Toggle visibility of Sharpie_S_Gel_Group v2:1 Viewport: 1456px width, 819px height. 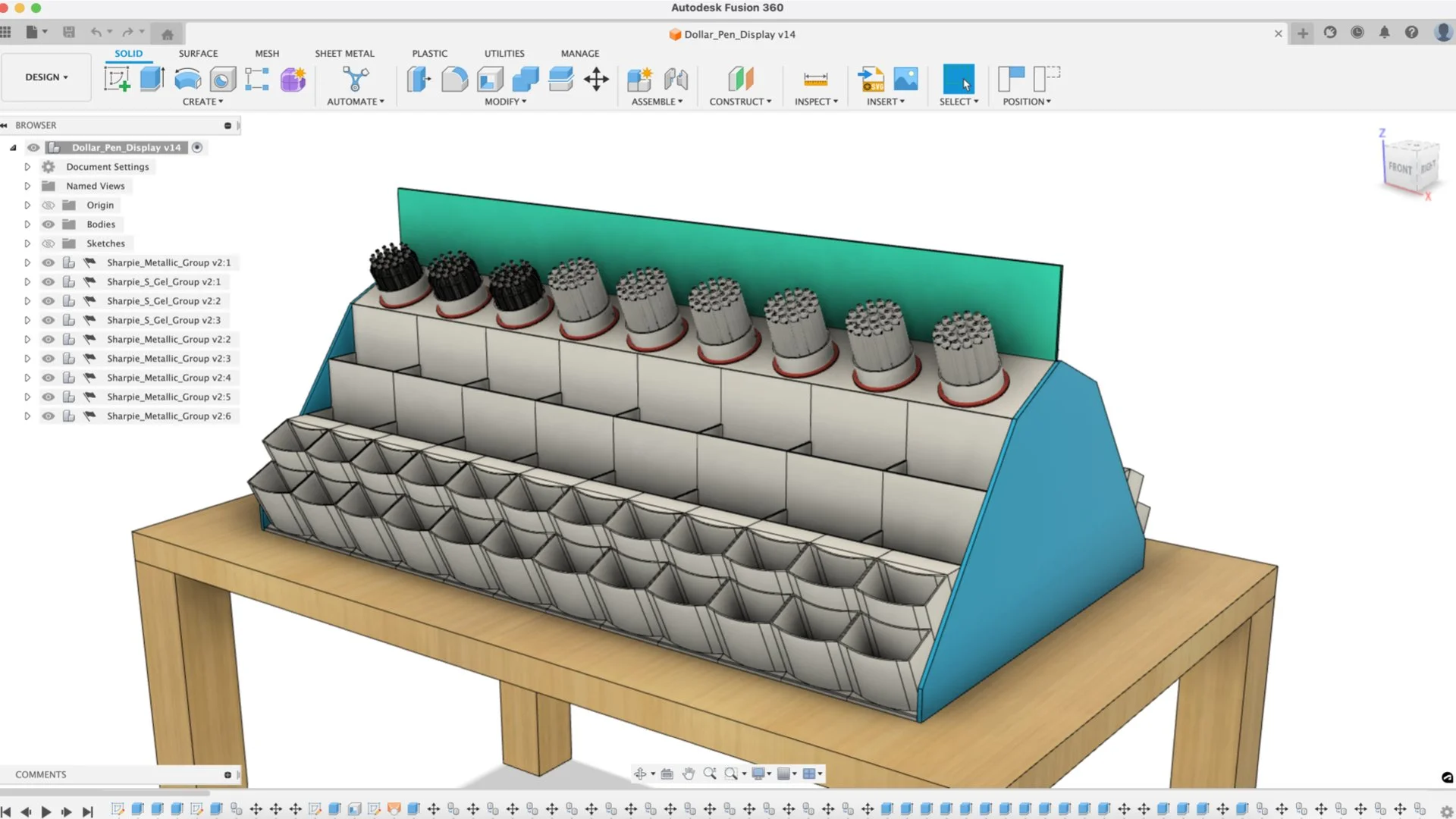(49, 282)
